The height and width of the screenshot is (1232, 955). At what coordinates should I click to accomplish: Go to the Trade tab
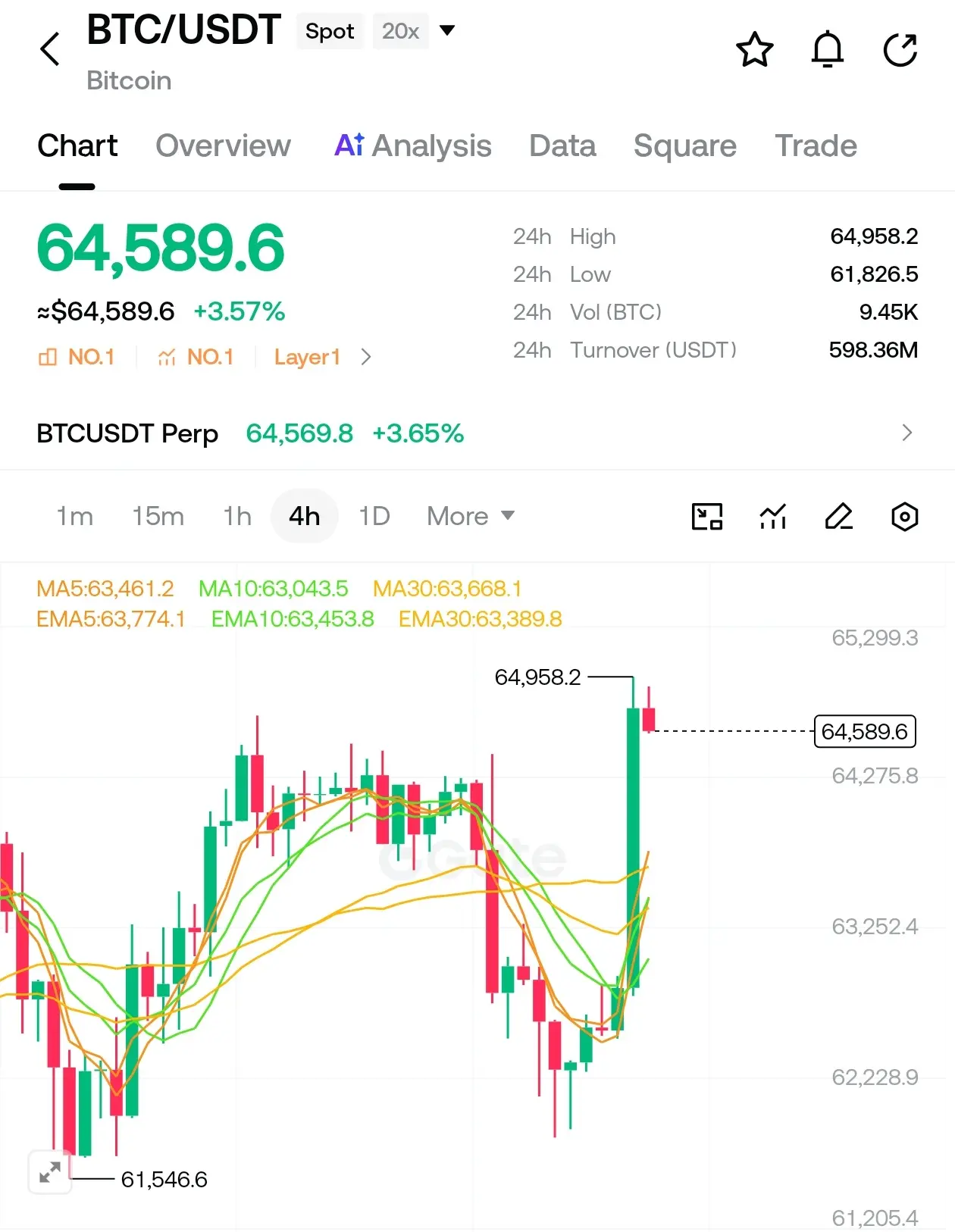pos(816,145)
